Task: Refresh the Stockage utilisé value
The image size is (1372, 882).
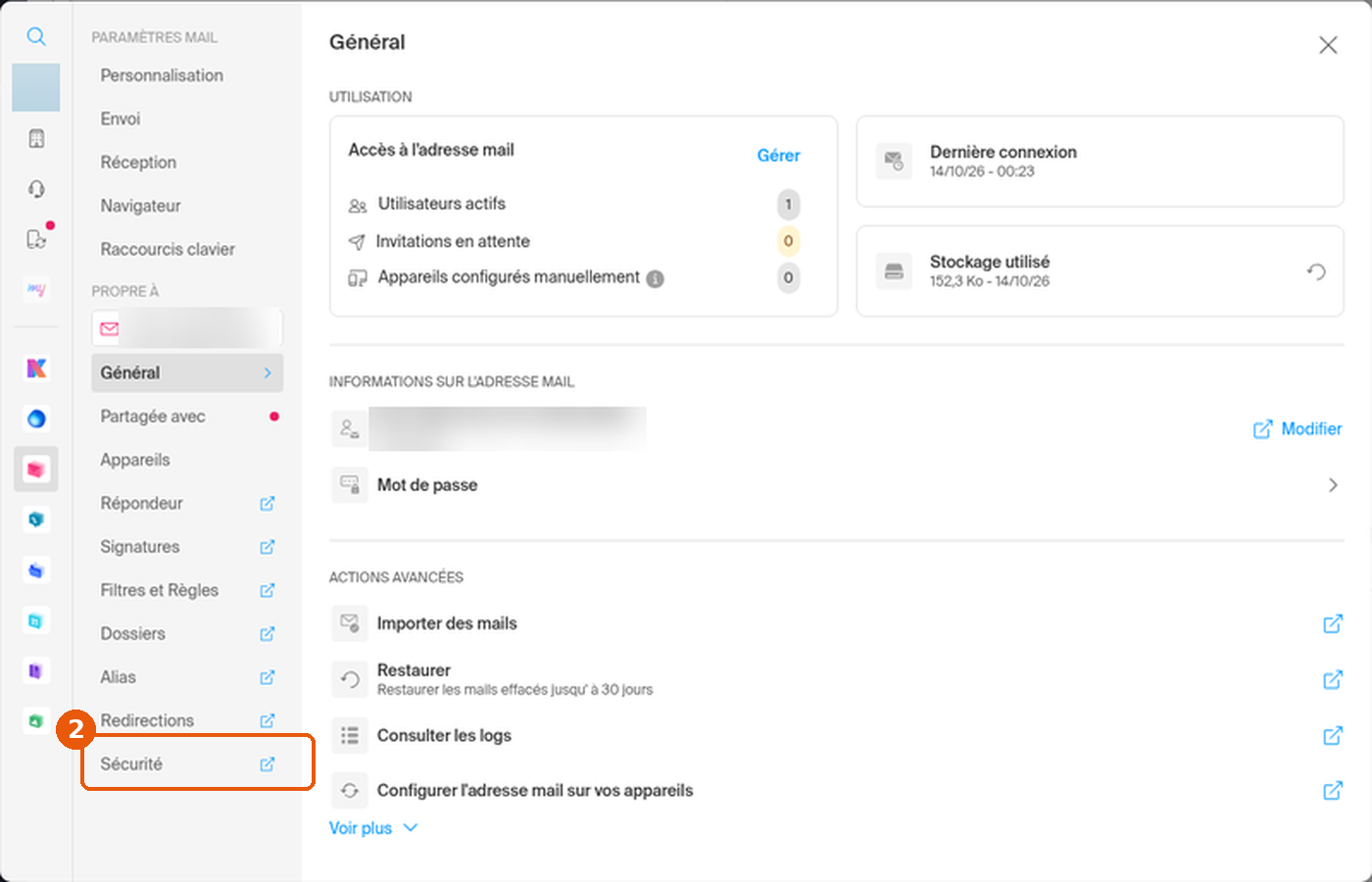Action: [x=1316, y=271]
